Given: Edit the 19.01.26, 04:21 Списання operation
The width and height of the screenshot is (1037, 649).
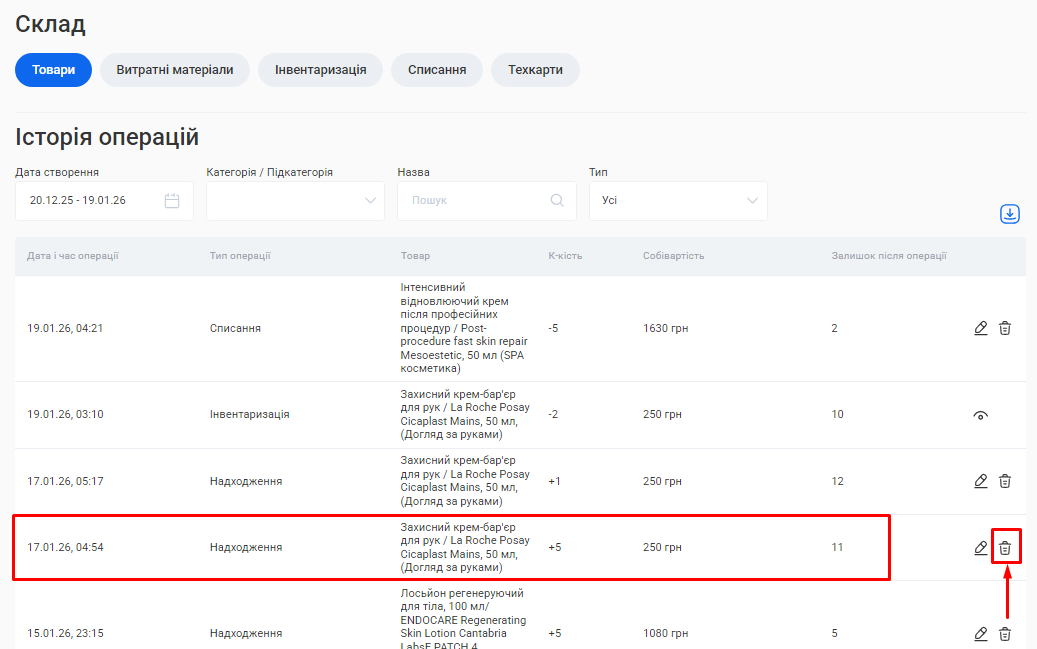Looking at the screenshot, I should coord(981,328).
